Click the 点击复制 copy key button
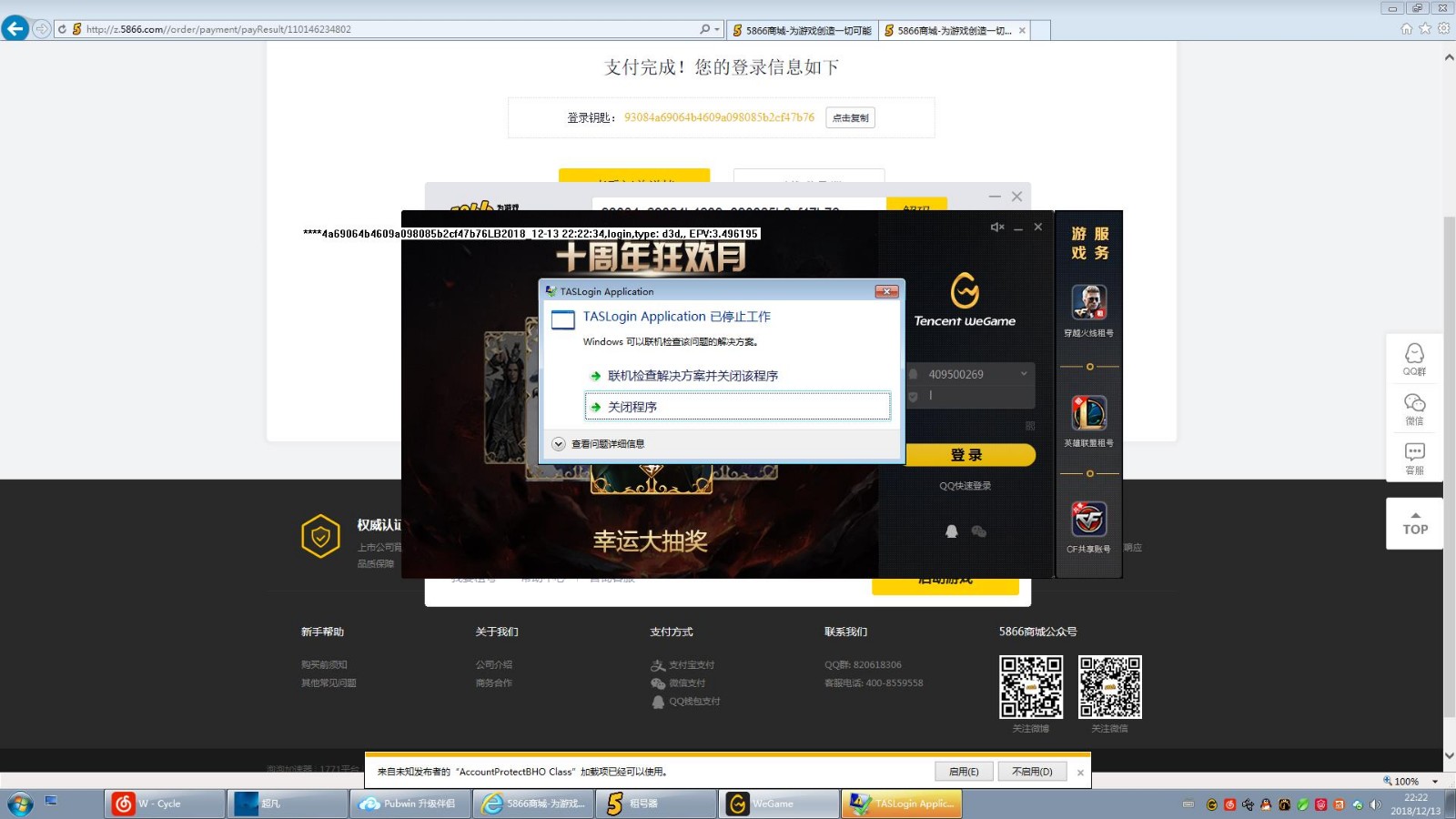Screen dimensions: 1456x819 850,117
